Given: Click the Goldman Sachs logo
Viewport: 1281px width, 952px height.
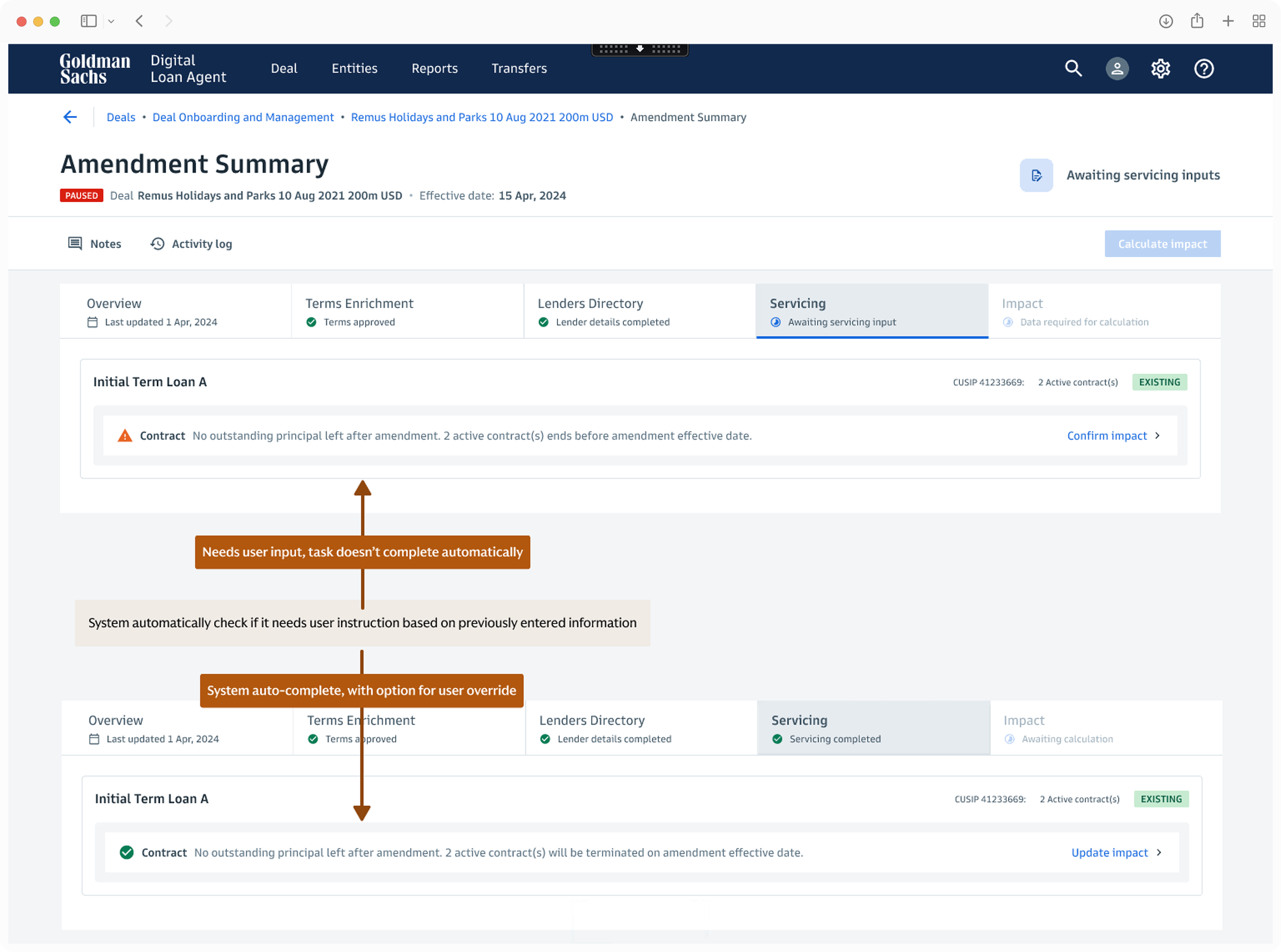Looking at the screenshot, I should 95,69.
